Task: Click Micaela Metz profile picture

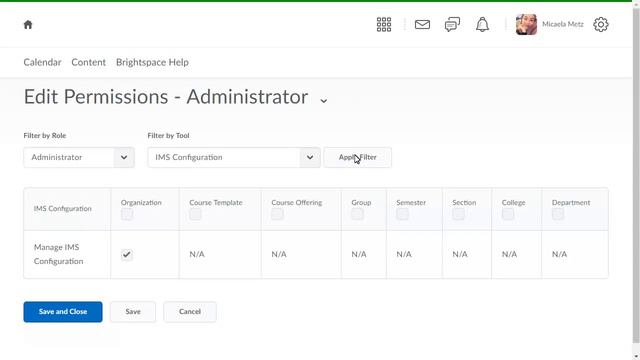Action: tap(526, 24)
